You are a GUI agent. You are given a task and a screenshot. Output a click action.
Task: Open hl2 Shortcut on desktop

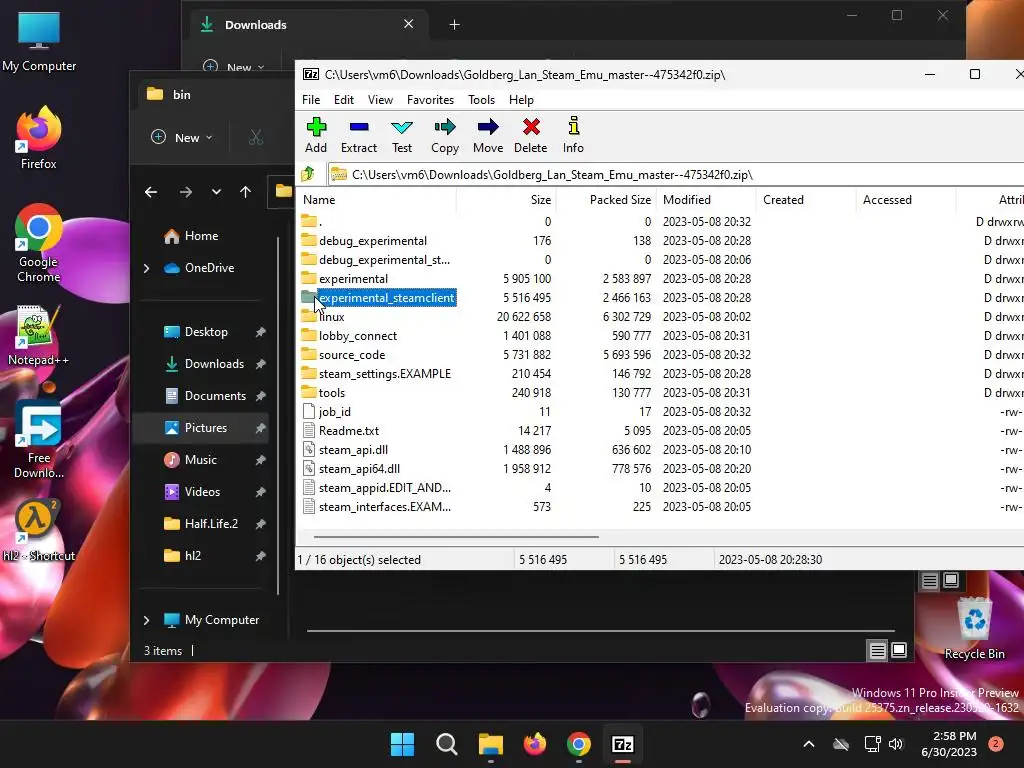pos(39,531)
